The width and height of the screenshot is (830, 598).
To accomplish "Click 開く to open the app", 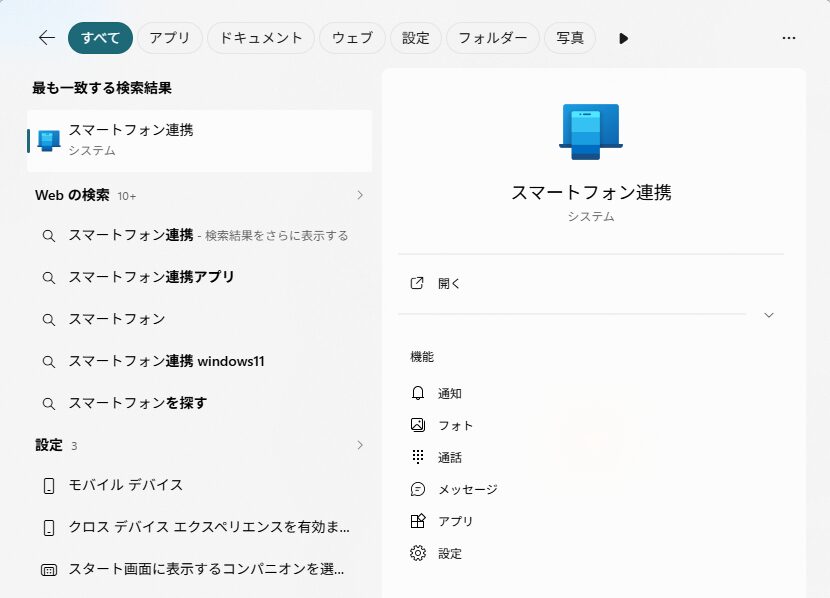I will pos(449,284).
